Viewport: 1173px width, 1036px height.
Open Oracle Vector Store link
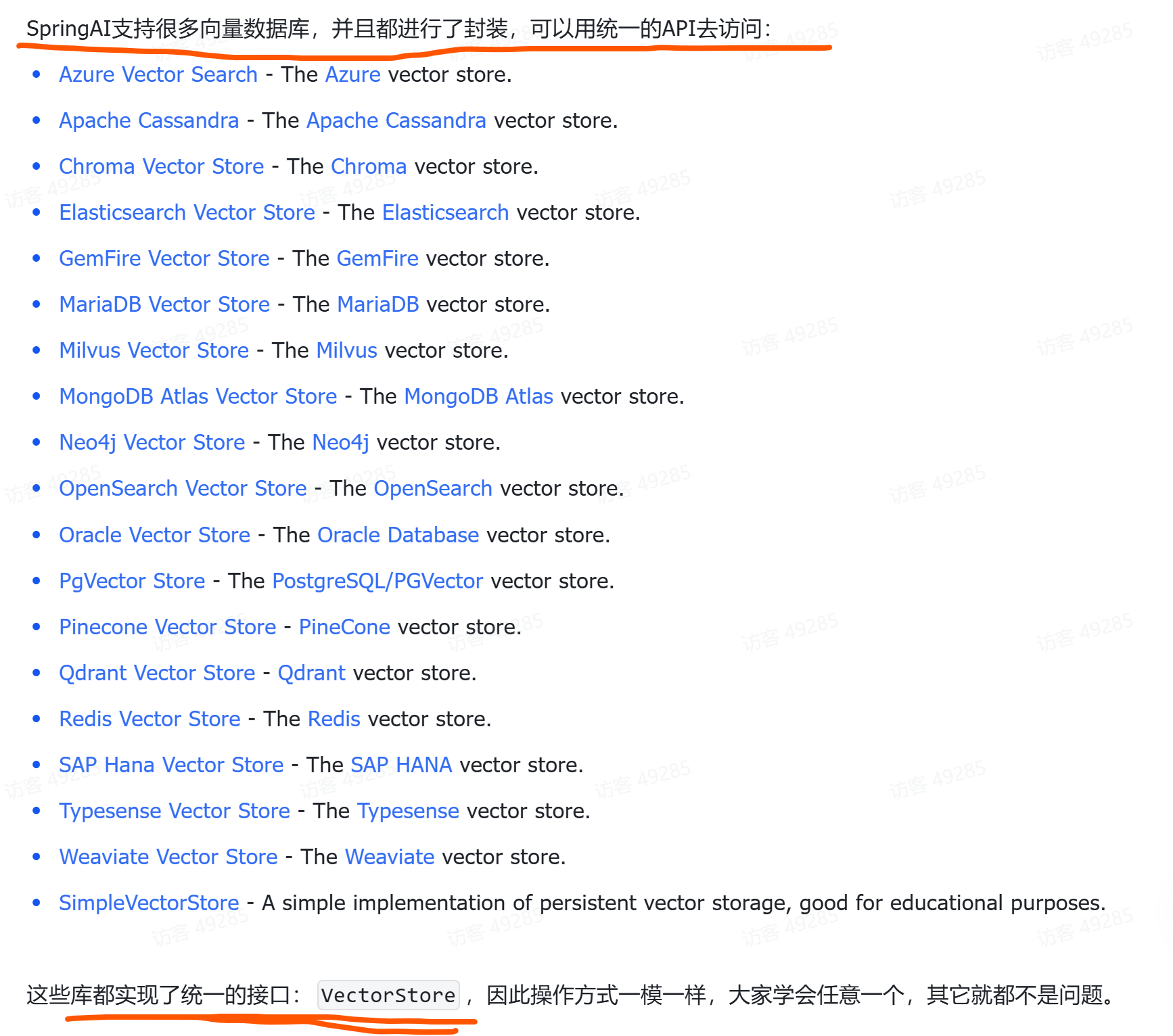155,535
